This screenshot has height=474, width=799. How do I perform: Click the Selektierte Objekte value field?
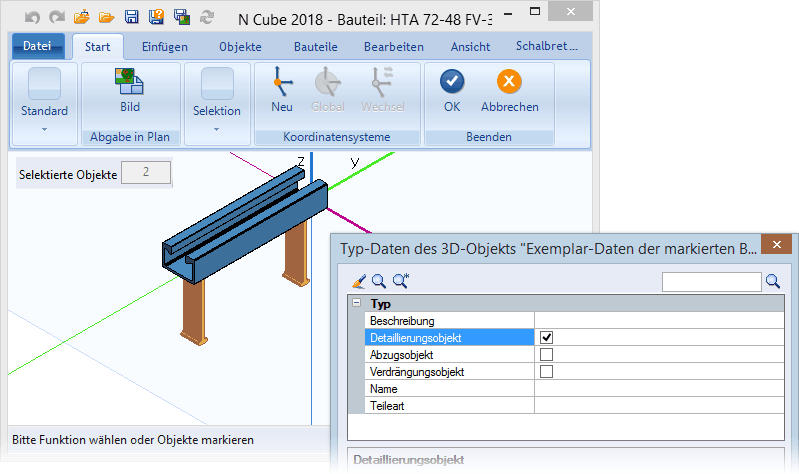146,173
